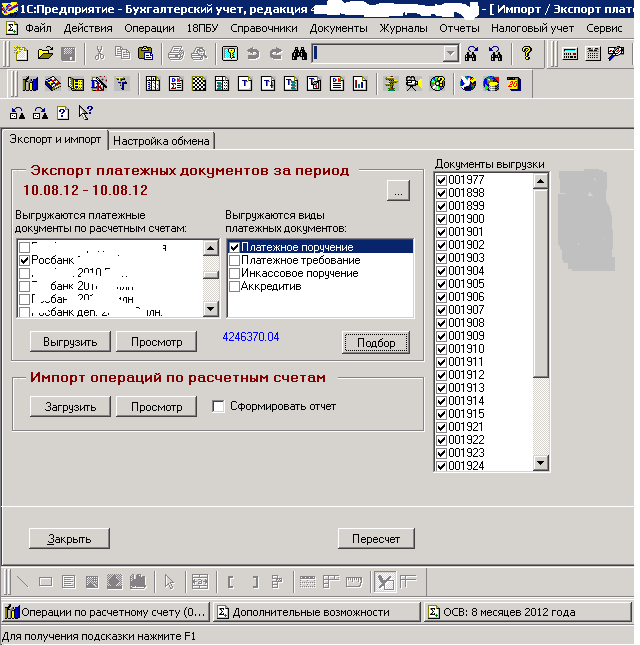640x645 pixels.
Task: Open the calculator icon in toolbar
Action: pos(570,53)
